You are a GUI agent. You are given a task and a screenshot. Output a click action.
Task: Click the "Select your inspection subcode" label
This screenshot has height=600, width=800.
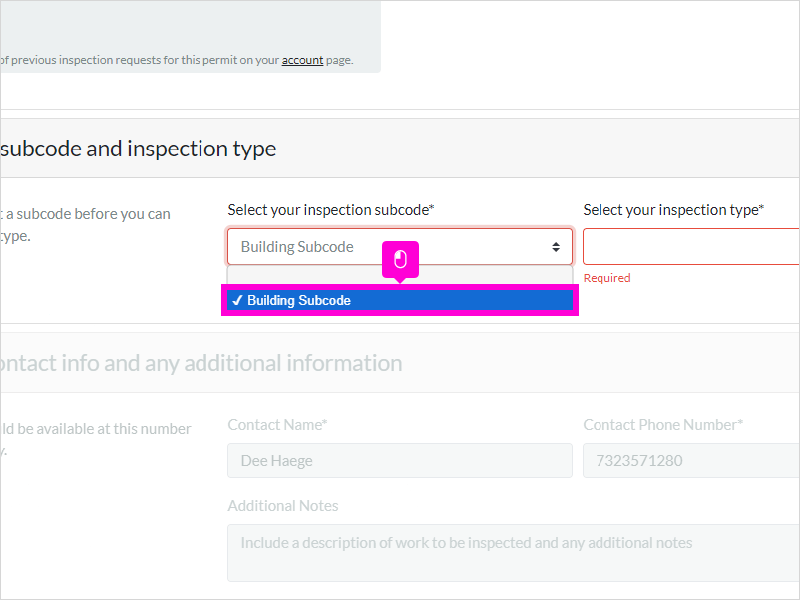(331, 210)
